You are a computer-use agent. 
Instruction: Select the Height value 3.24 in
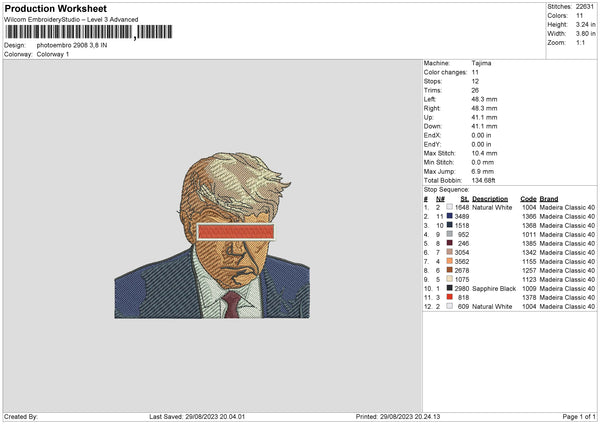[x=585, y=24]
